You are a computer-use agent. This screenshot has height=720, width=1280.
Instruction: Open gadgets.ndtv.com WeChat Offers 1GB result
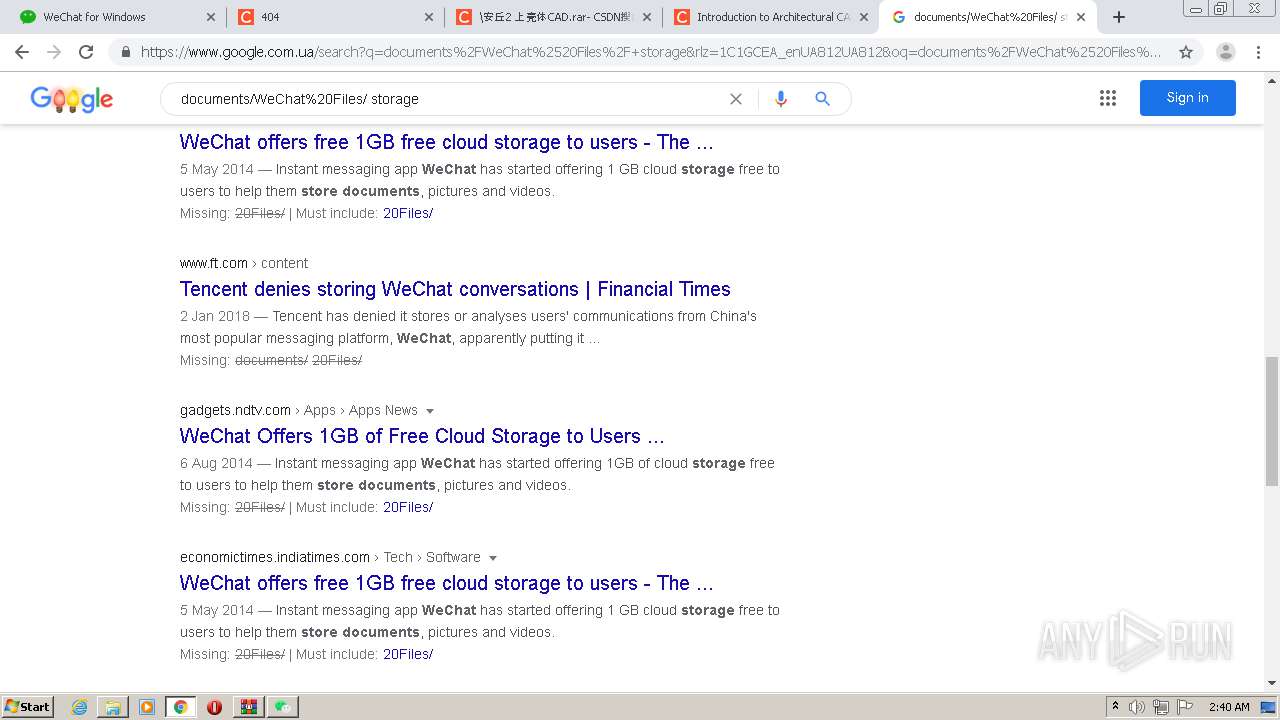422,436
